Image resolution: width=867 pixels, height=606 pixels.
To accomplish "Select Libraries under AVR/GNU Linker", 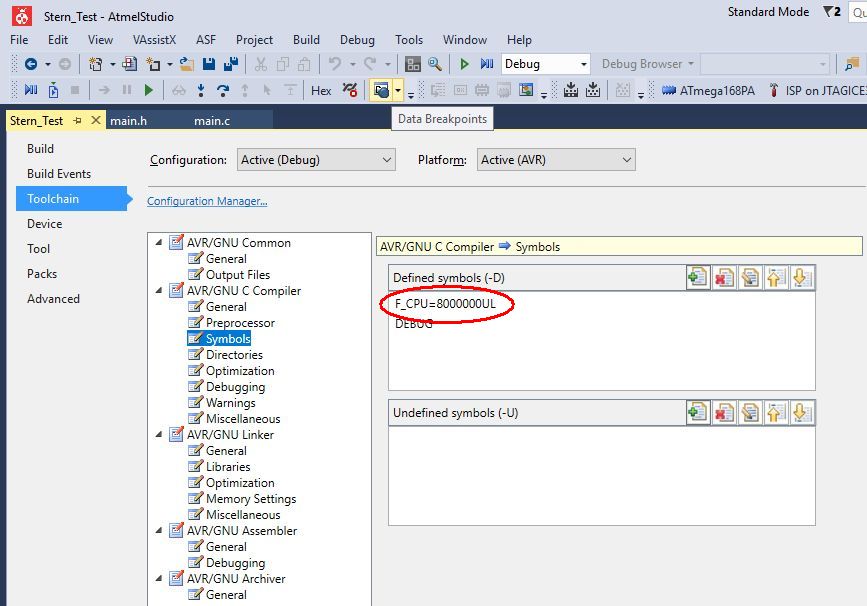I will [x=228, y=467].
